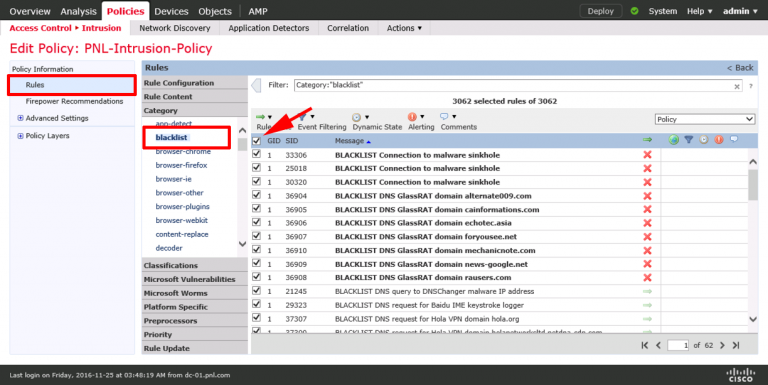
Task: Click red X state for SID 25018
Action: coord(648,168)
